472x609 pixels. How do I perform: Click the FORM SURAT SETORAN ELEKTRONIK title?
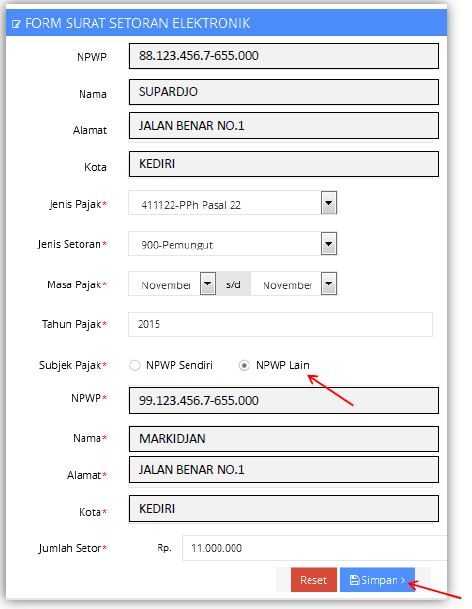pos(138,23)
